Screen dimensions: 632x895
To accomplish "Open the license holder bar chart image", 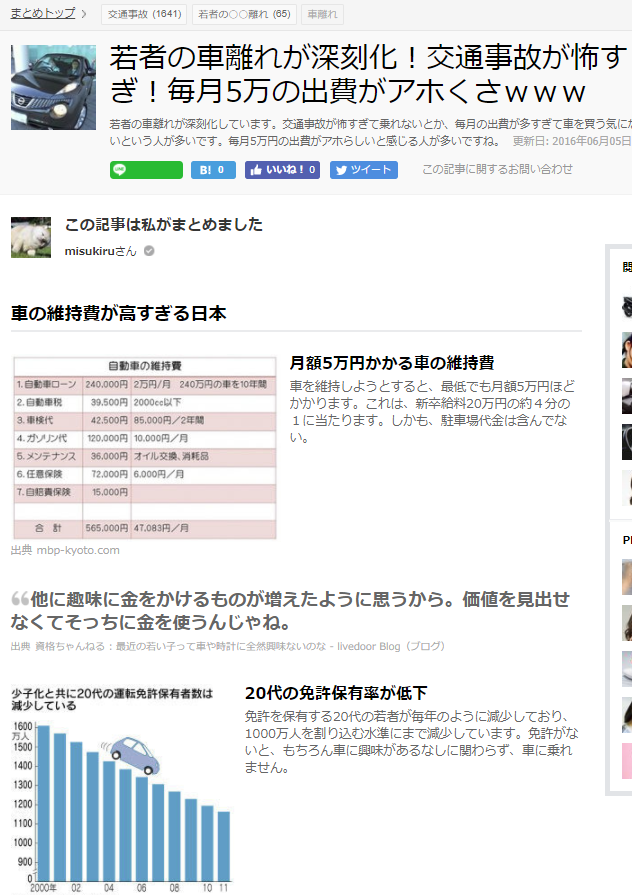I will [122, 789].
